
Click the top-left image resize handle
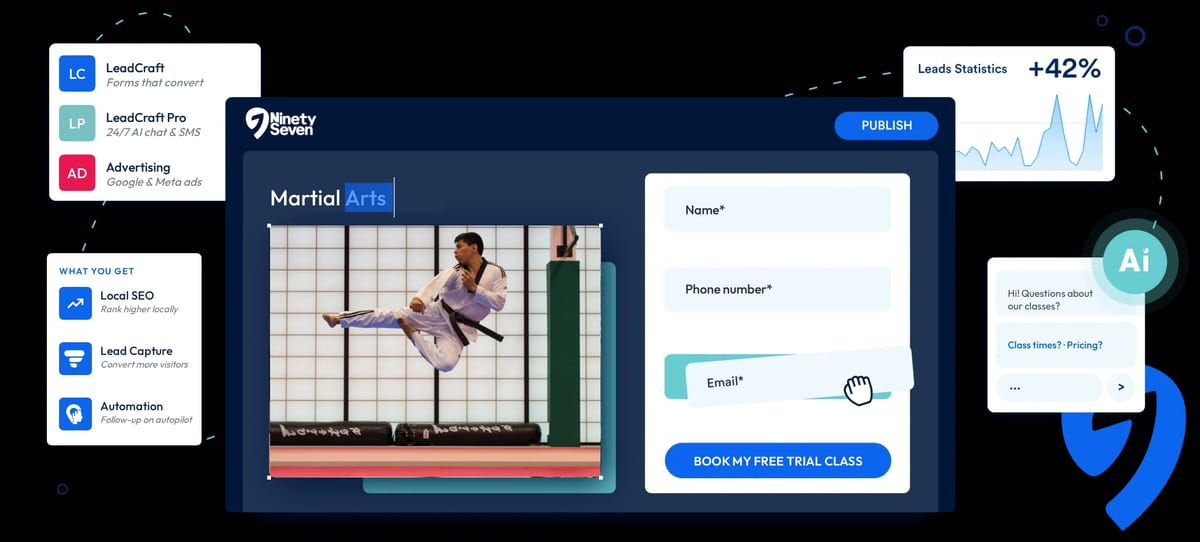(x=270, y=225)
